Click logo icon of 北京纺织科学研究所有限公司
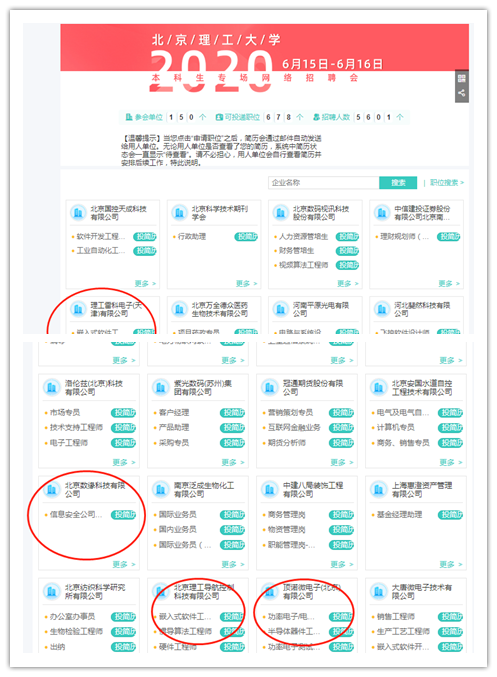The height and width of the screenshot is (677, 497). pos(52,591)
